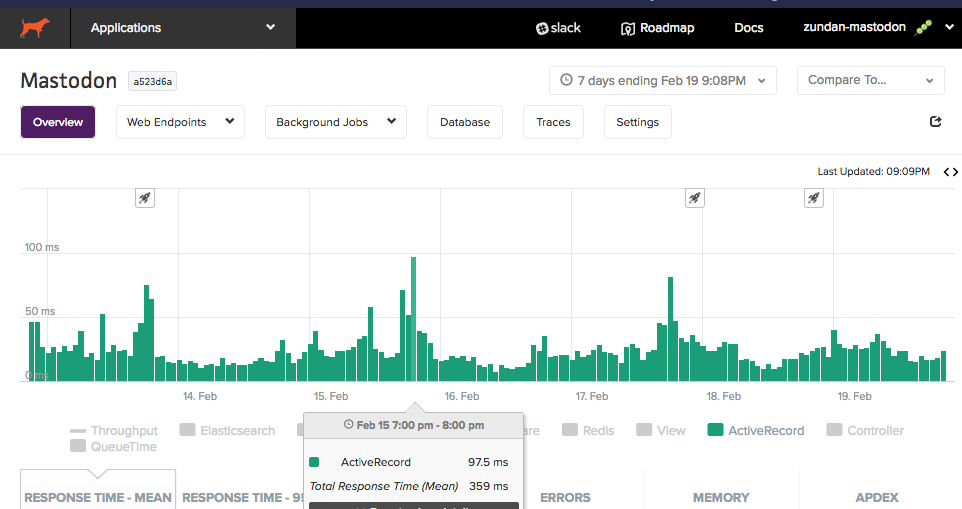Click the Slack logo icon
This screenshot has width=962, height=509.
pyautogui.click(x=542, y=28)
